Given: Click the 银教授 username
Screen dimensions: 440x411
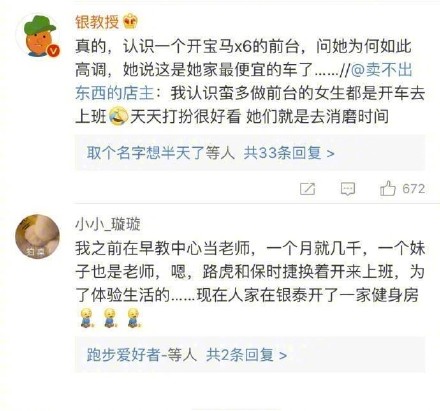Looking at the screenshot, I should click(x=97, y=22).
